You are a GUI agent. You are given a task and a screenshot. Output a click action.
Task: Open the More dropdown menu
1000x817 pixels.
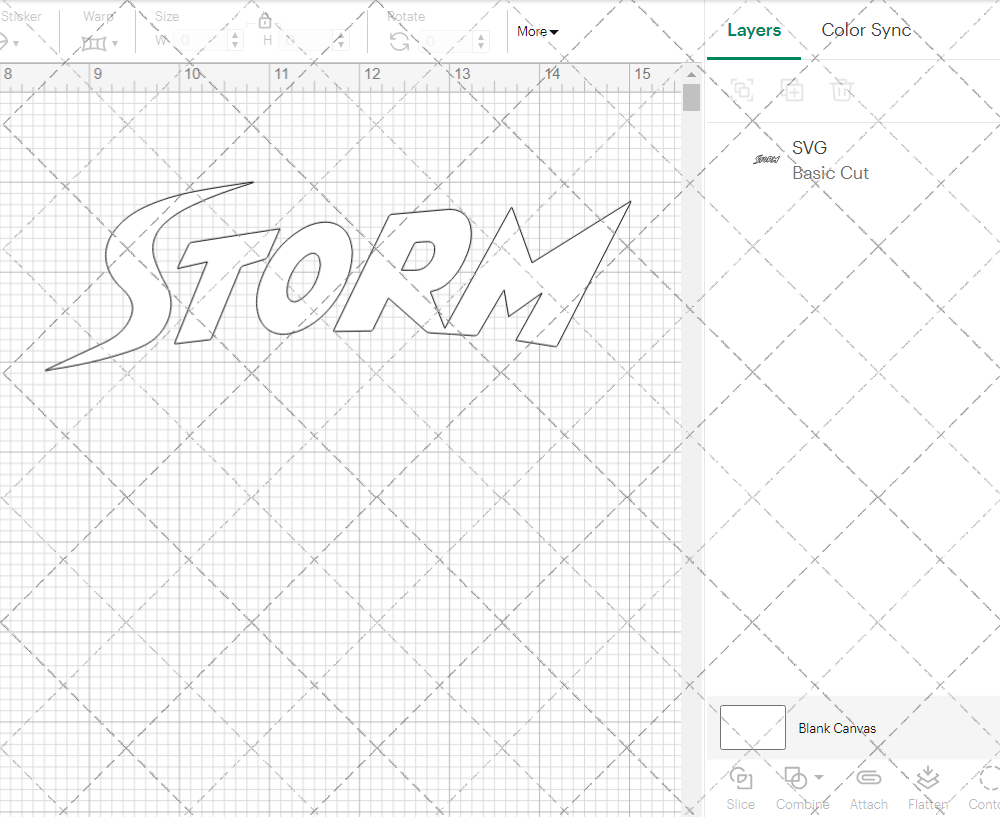pyautogui.click(x=537, y=31)
